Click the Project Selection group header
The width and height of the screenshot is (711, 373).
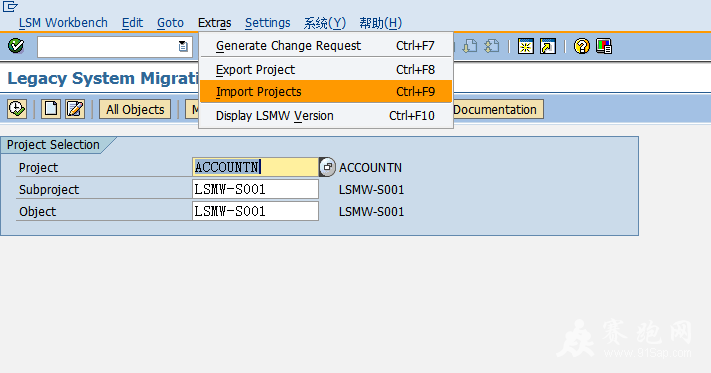pos(53,145)
